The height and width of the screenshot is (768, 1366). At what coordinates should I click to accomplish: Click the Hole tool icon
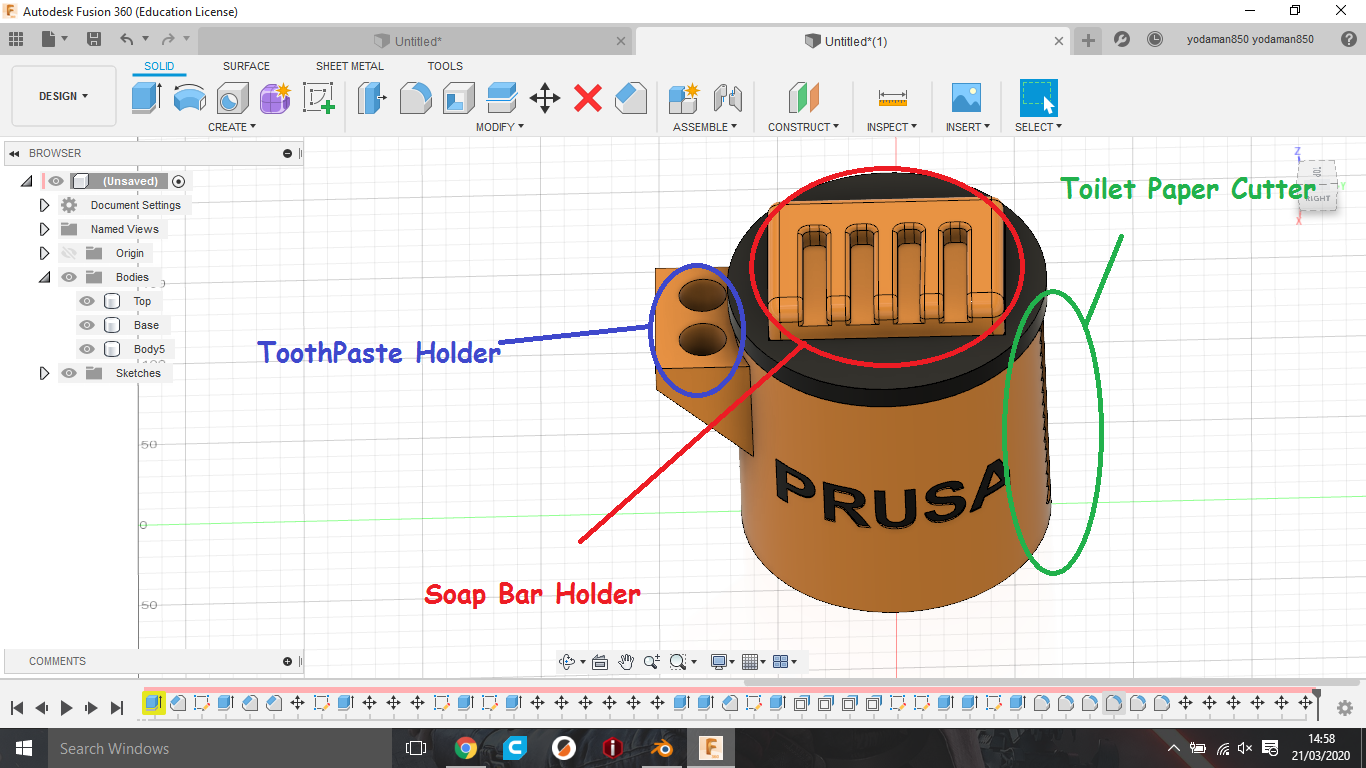(232, 98)
